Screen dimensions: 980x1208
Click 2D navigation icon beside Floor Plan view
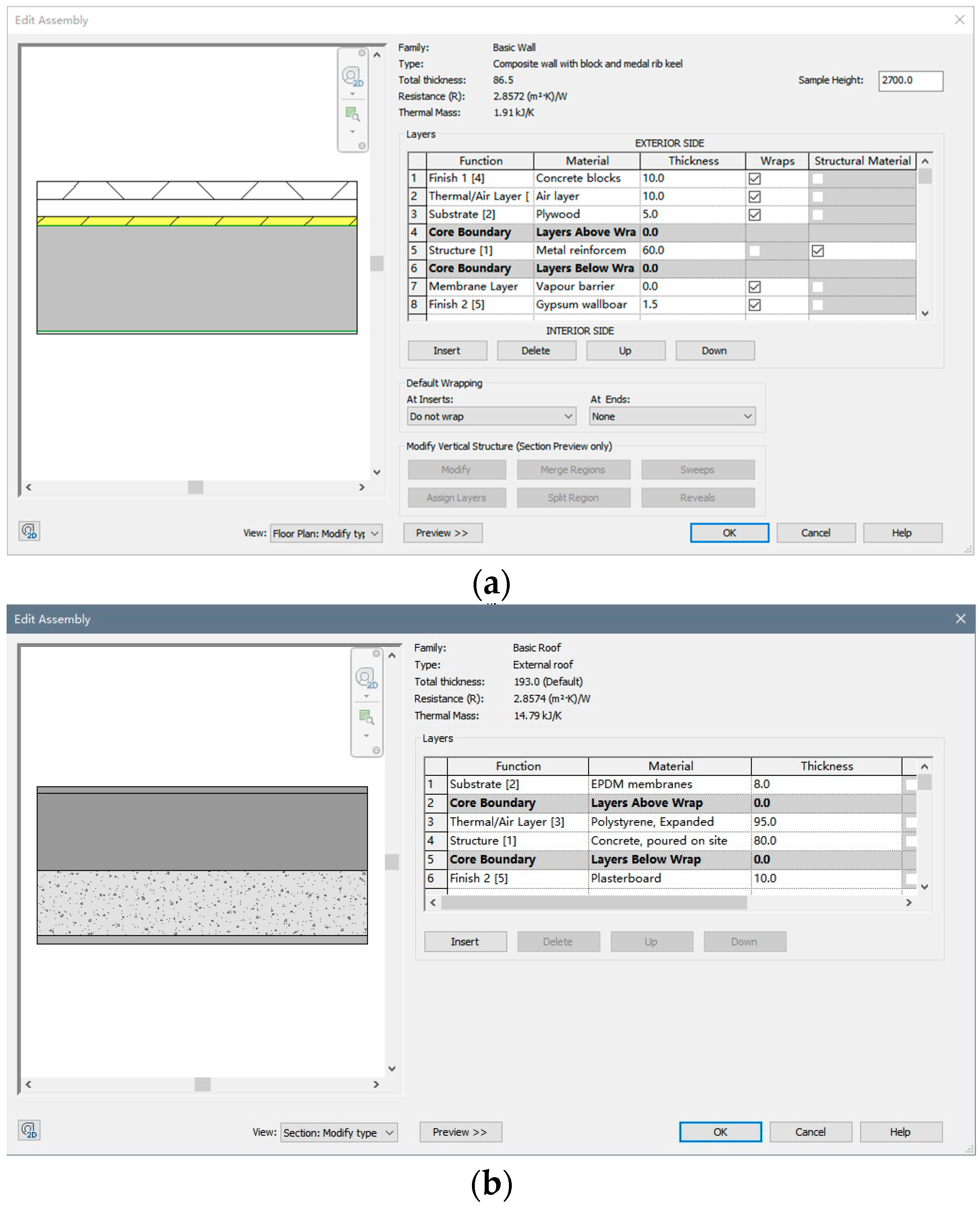tap(29, 531)
